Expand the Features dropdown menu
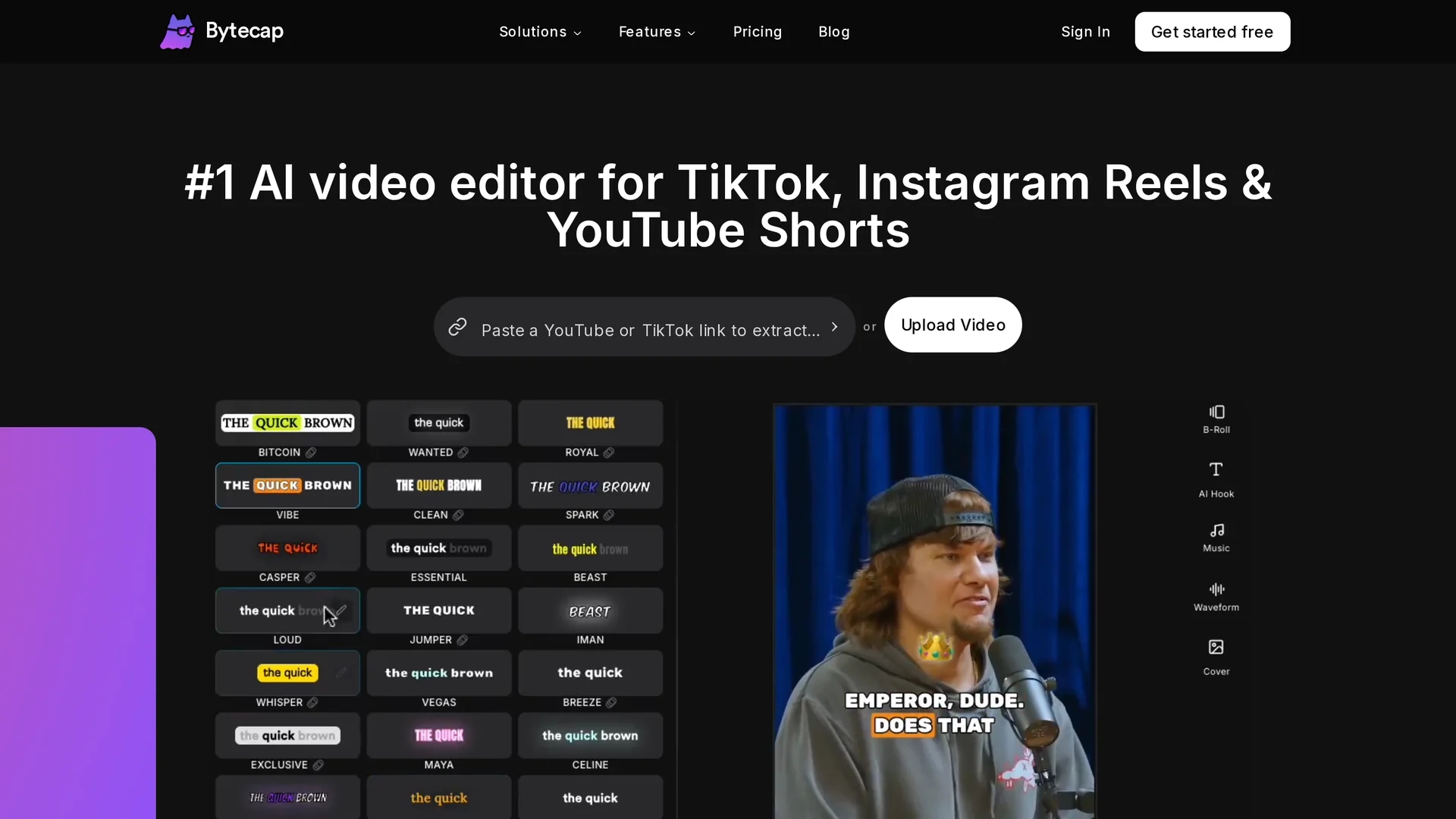The height and width of the screenshot is (819, 1456). tap(657, 32)
